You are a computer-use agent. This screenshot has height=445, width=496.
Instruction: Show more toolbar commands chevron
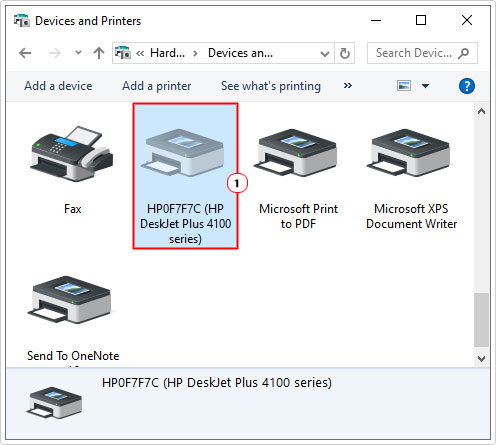click(348, 86)
